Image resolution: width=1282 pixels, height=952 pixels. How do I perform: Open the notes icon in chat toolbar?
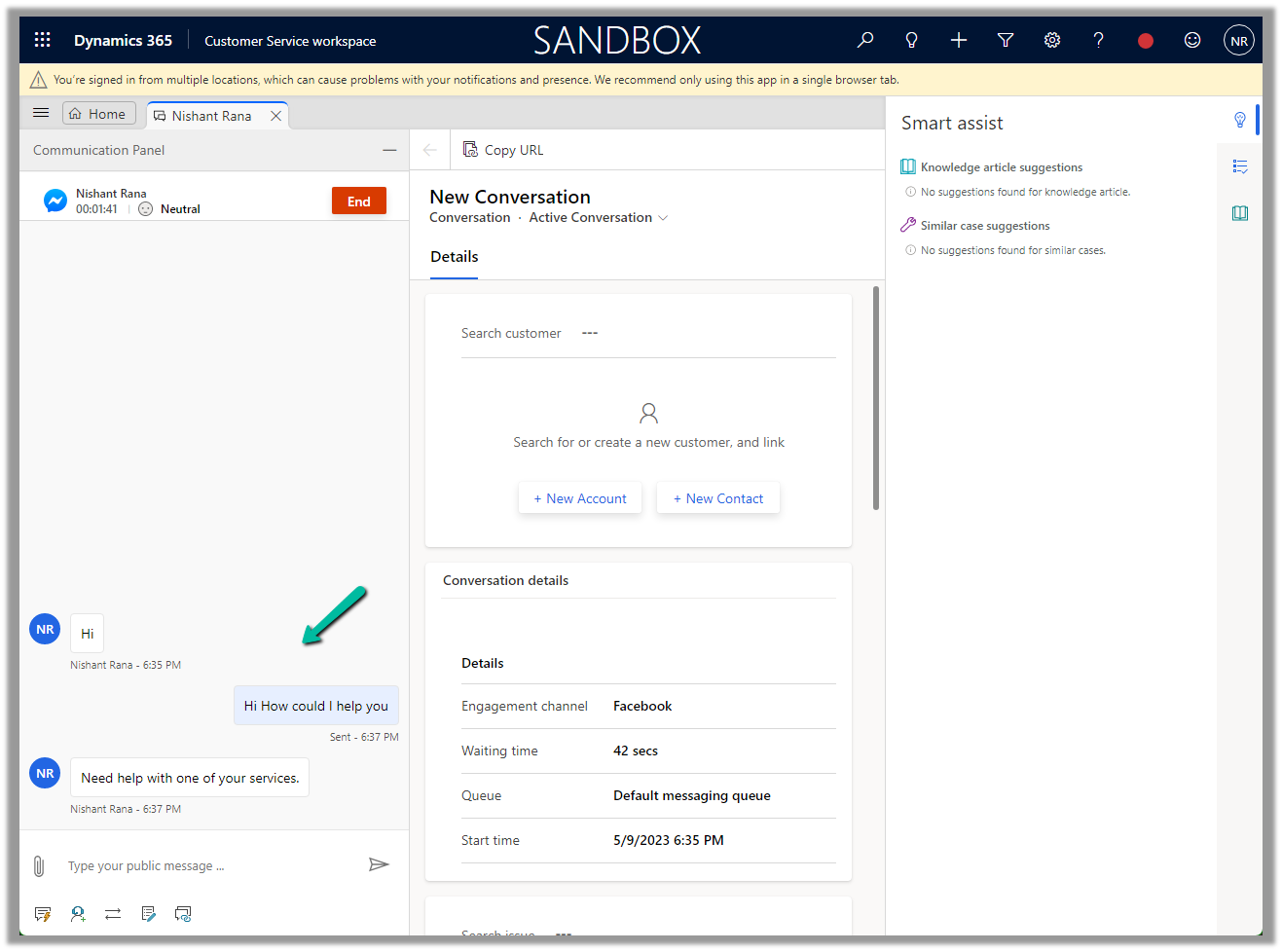point(148,914)
